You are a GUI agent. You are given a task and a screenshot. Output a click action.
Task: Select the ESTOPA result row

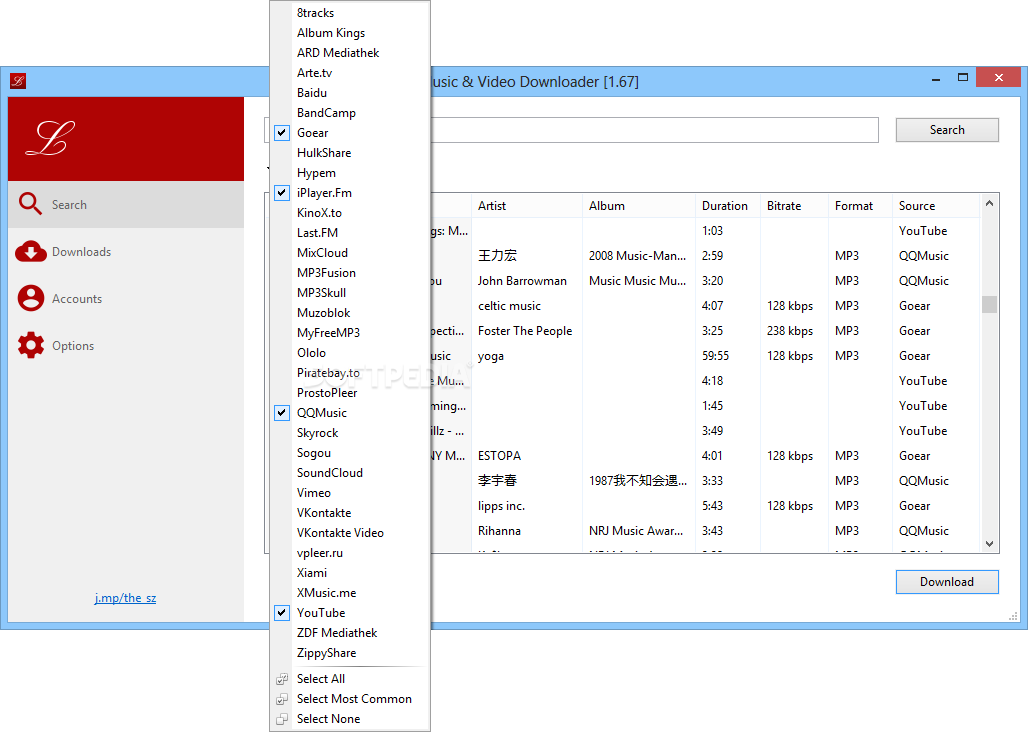(x=705, y=456)
